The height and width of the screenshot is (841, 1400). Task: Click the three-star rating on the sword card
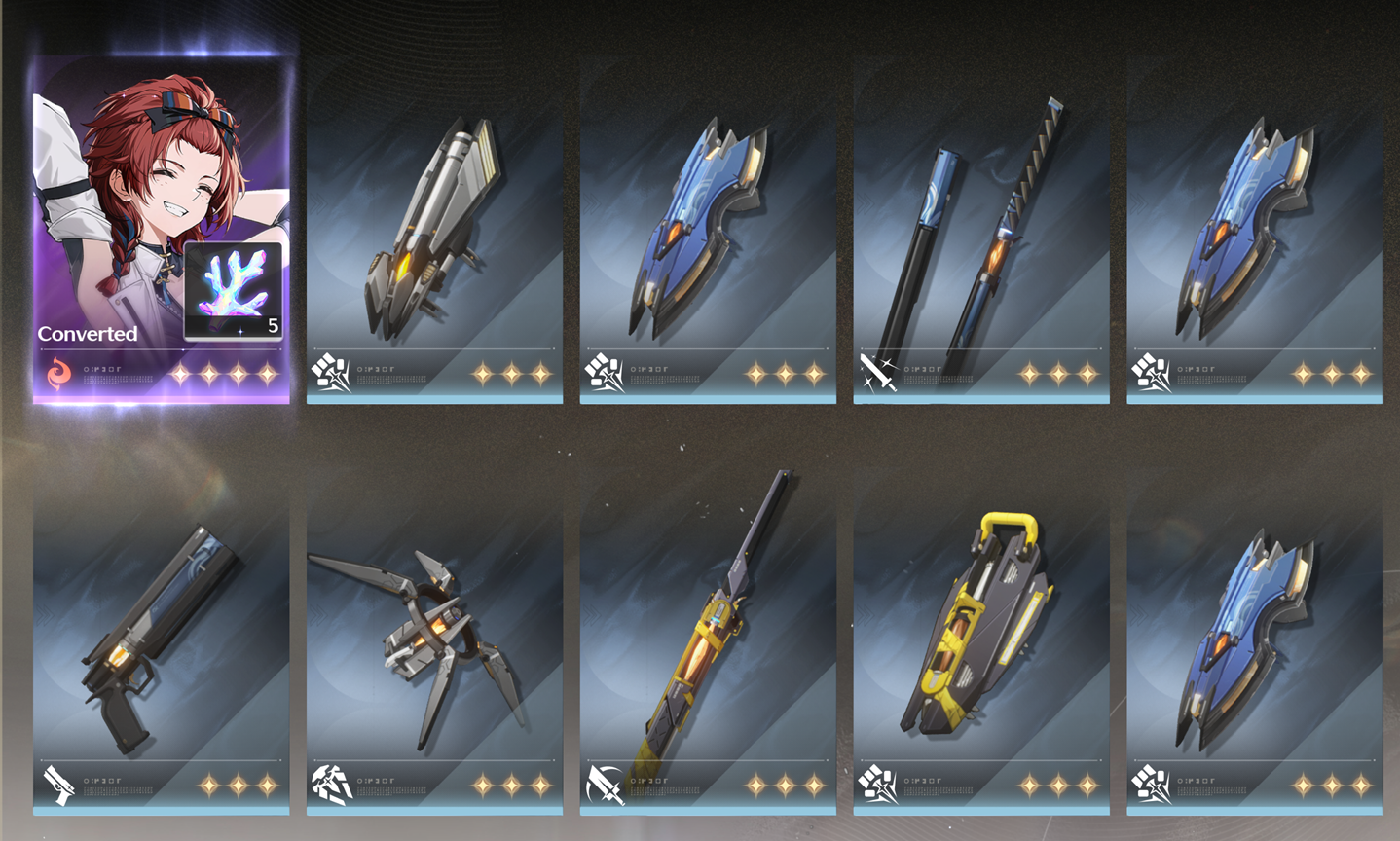1058,373
